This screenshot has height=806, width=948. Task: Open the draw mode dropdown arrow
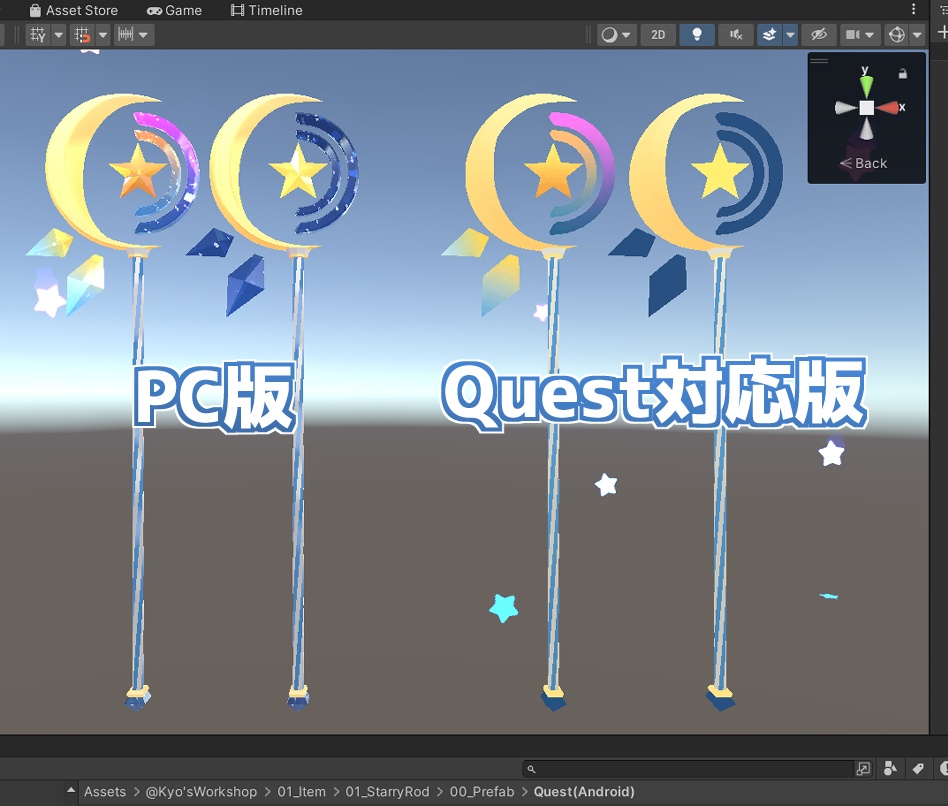(627, 34)
